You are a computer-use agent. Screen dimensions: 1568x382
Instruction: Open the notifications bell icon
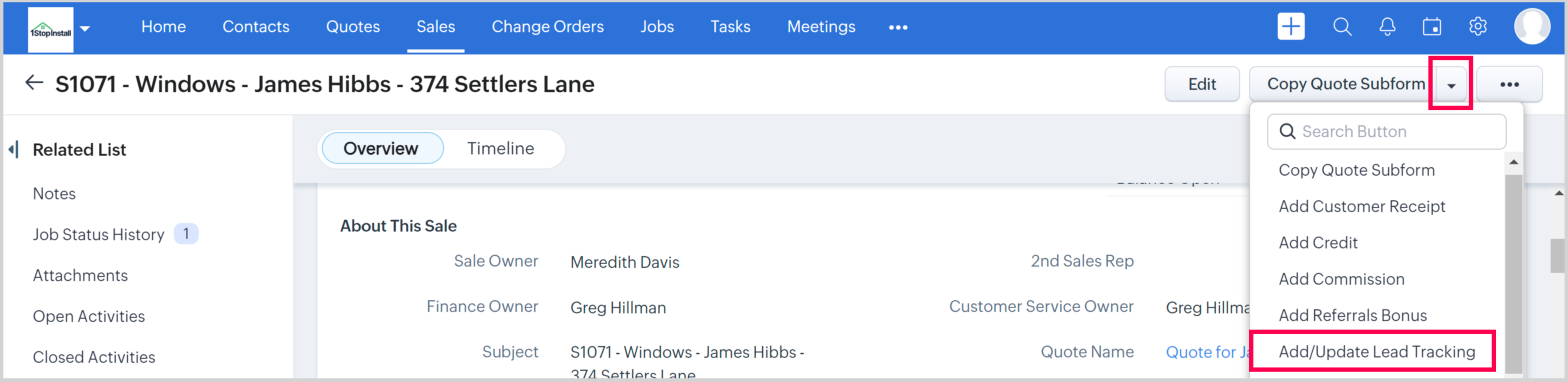click(1387, 27)
